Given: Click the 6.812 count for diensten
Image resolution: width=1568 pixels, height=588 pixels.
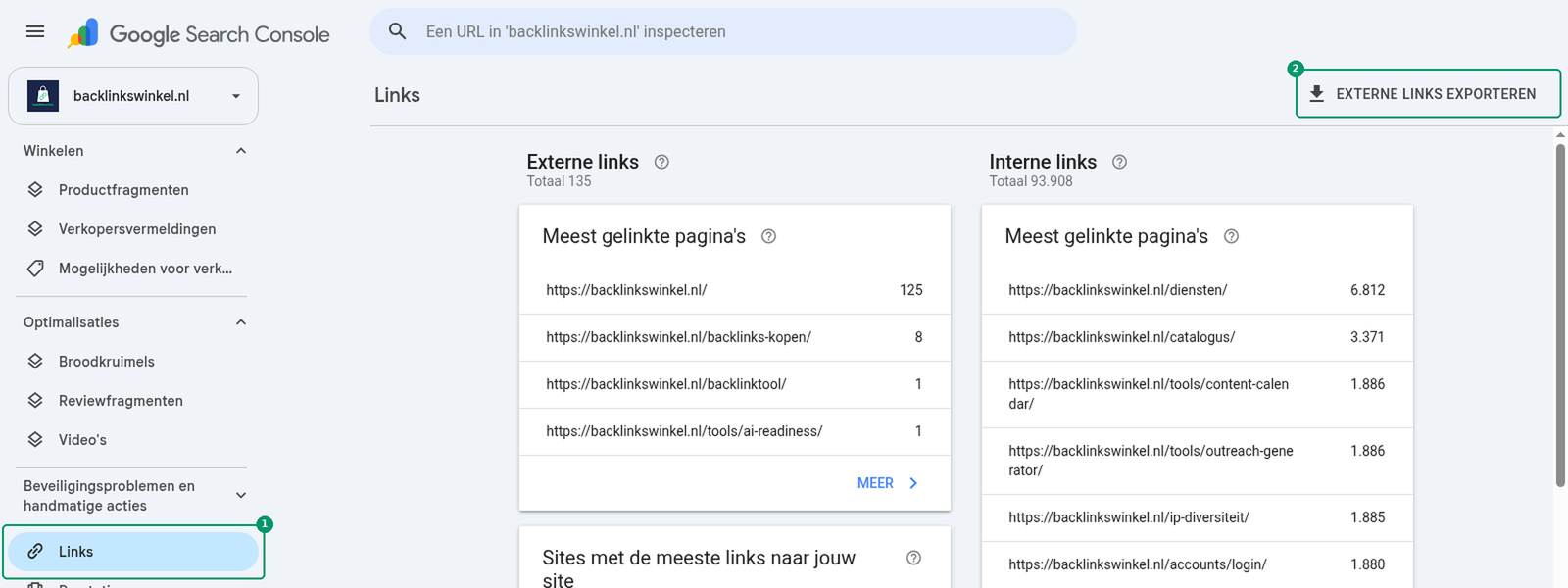Looking at the screenshot, I should [1367, 290].
